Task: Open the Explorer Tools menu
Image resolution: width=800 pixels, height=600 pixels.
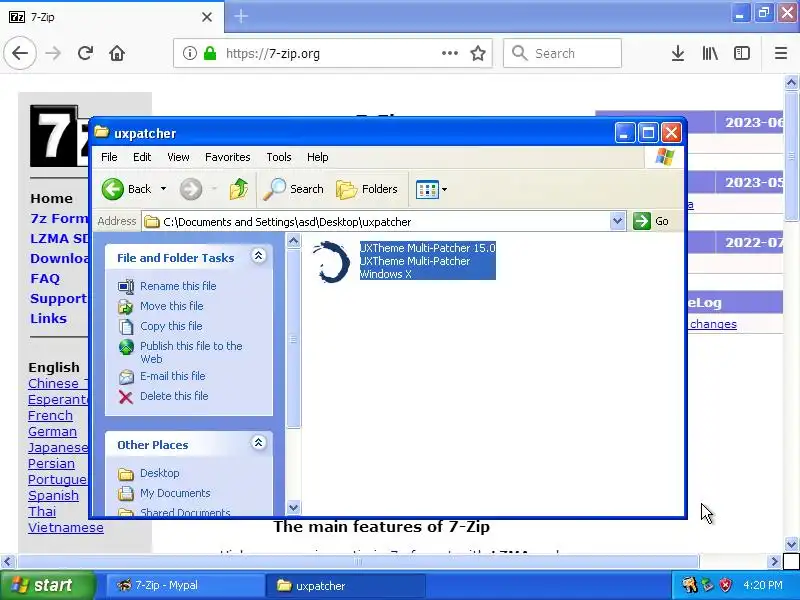Action: pos(279,157)
